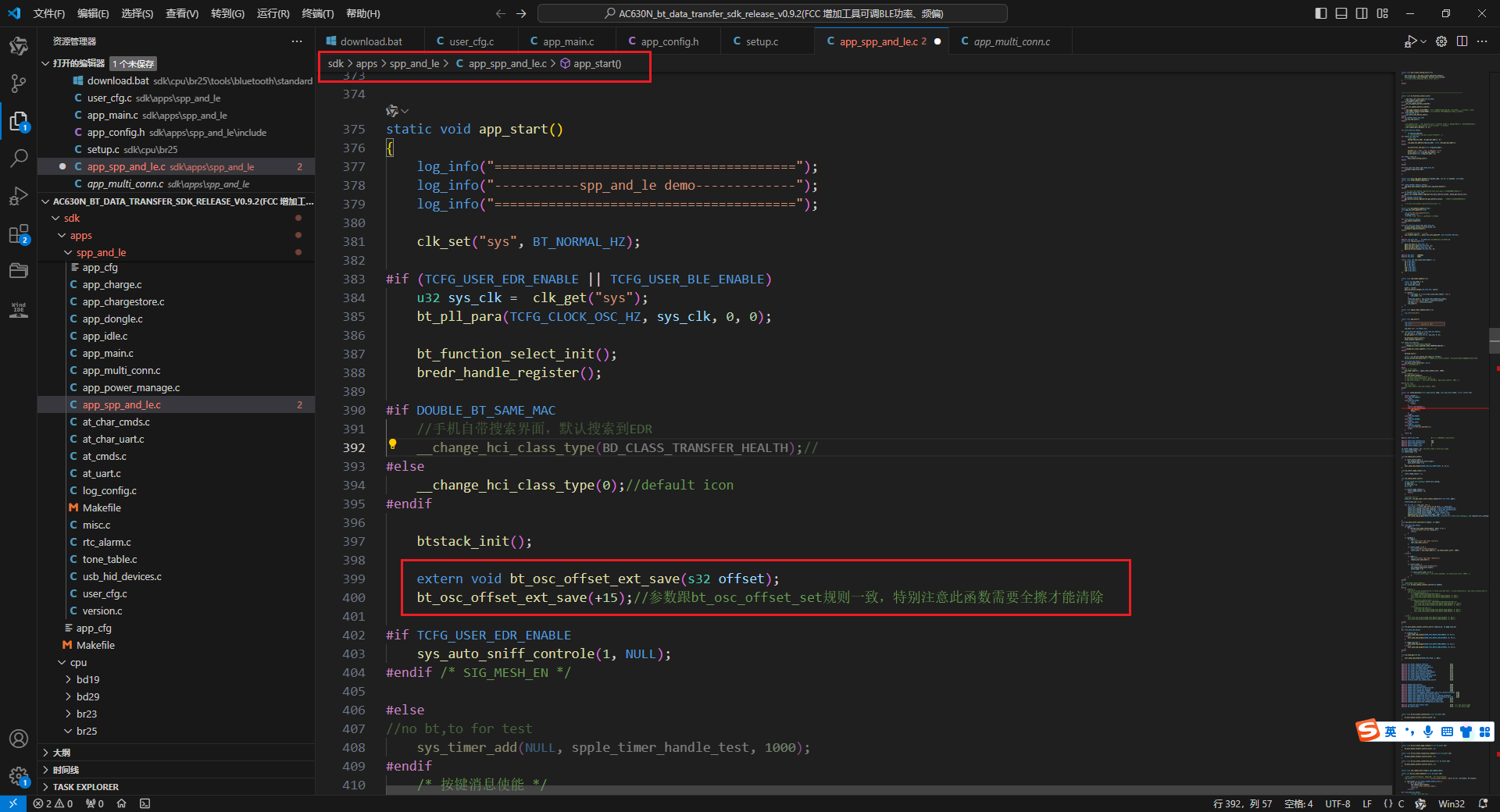Toggle the bottom panel visibility
The height and width of the screenshot is (812, 1500).
[1341, 13]
